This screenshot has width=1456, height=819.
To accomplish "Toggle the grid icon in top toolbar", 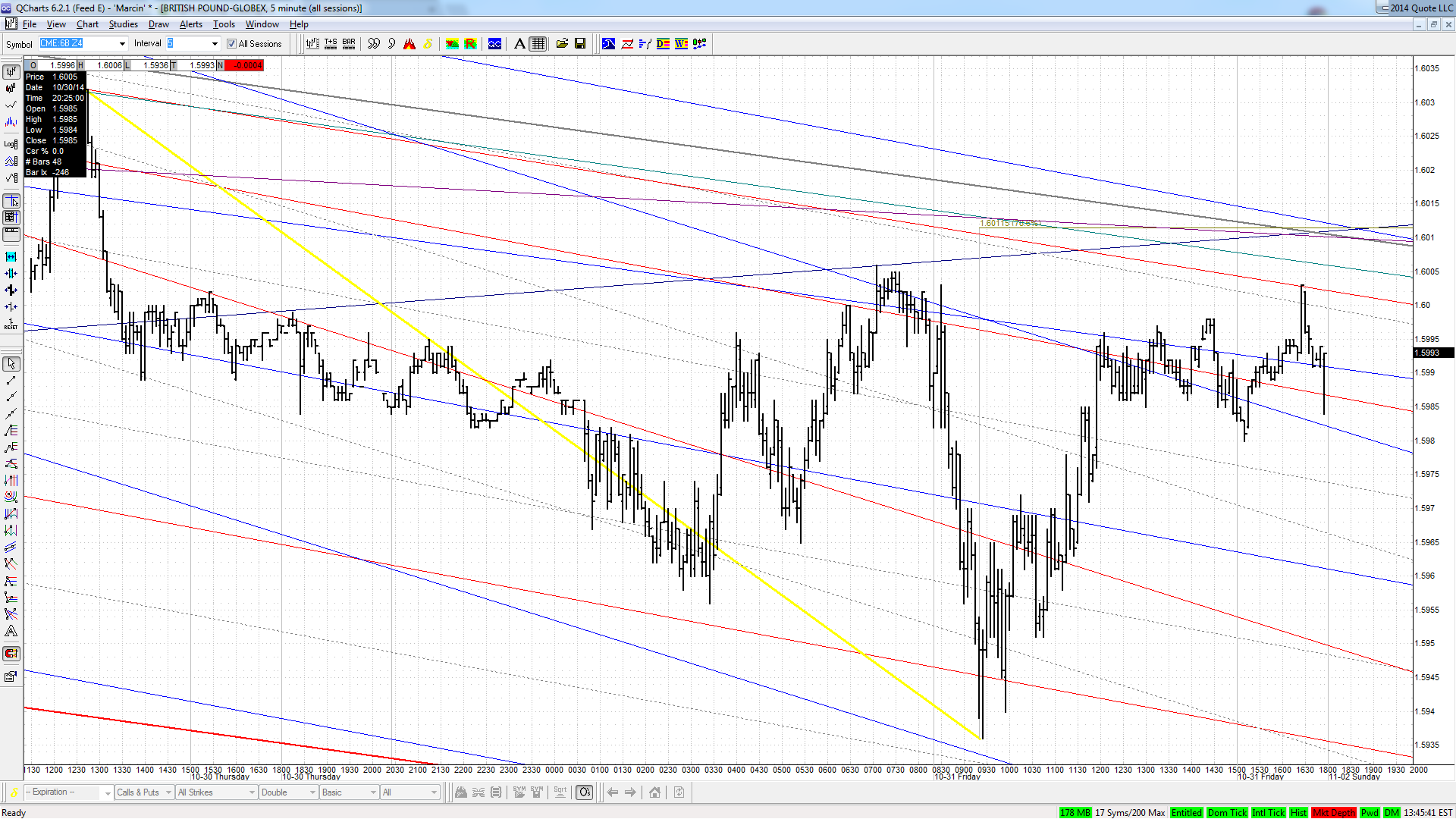I will 538,44.
